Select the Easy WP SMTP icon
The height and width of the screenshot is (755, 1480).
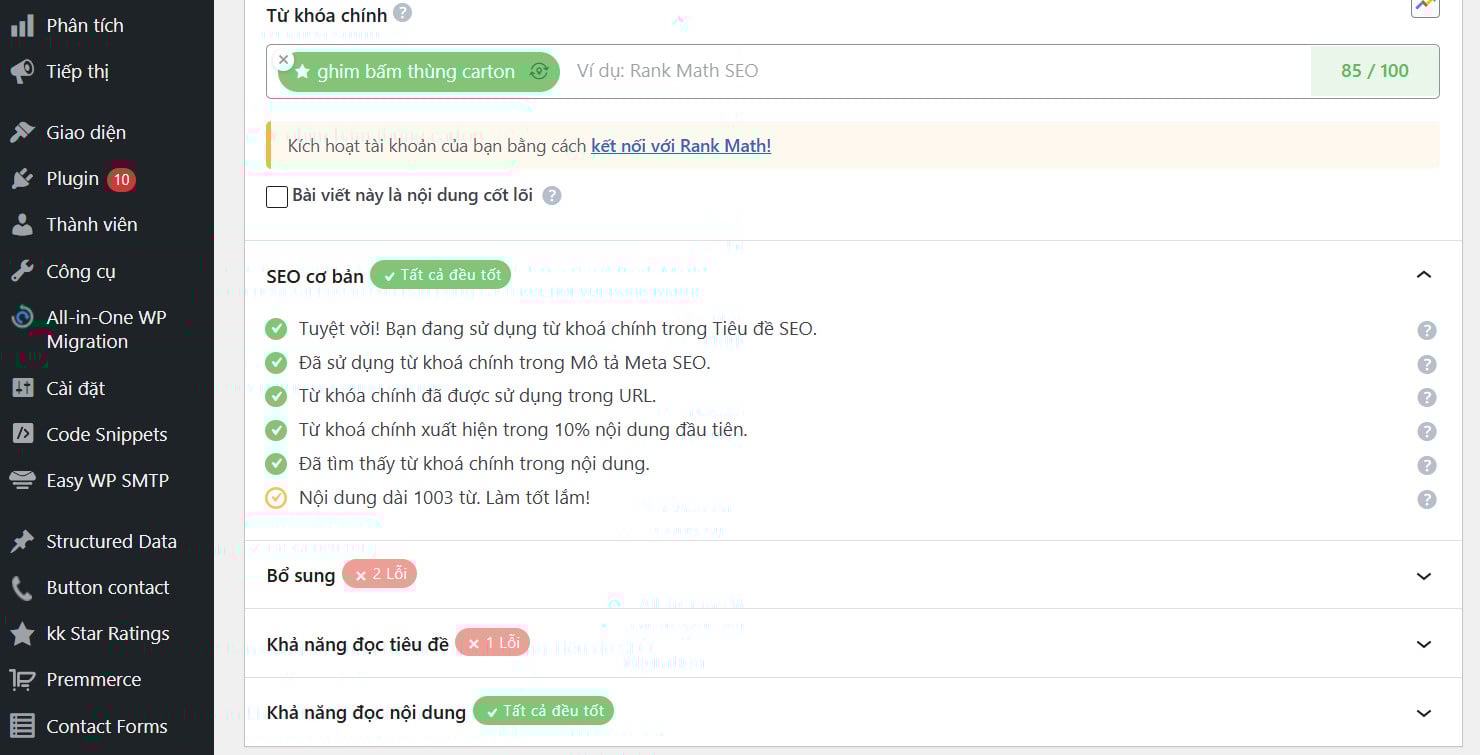click(x=22, y=480)
